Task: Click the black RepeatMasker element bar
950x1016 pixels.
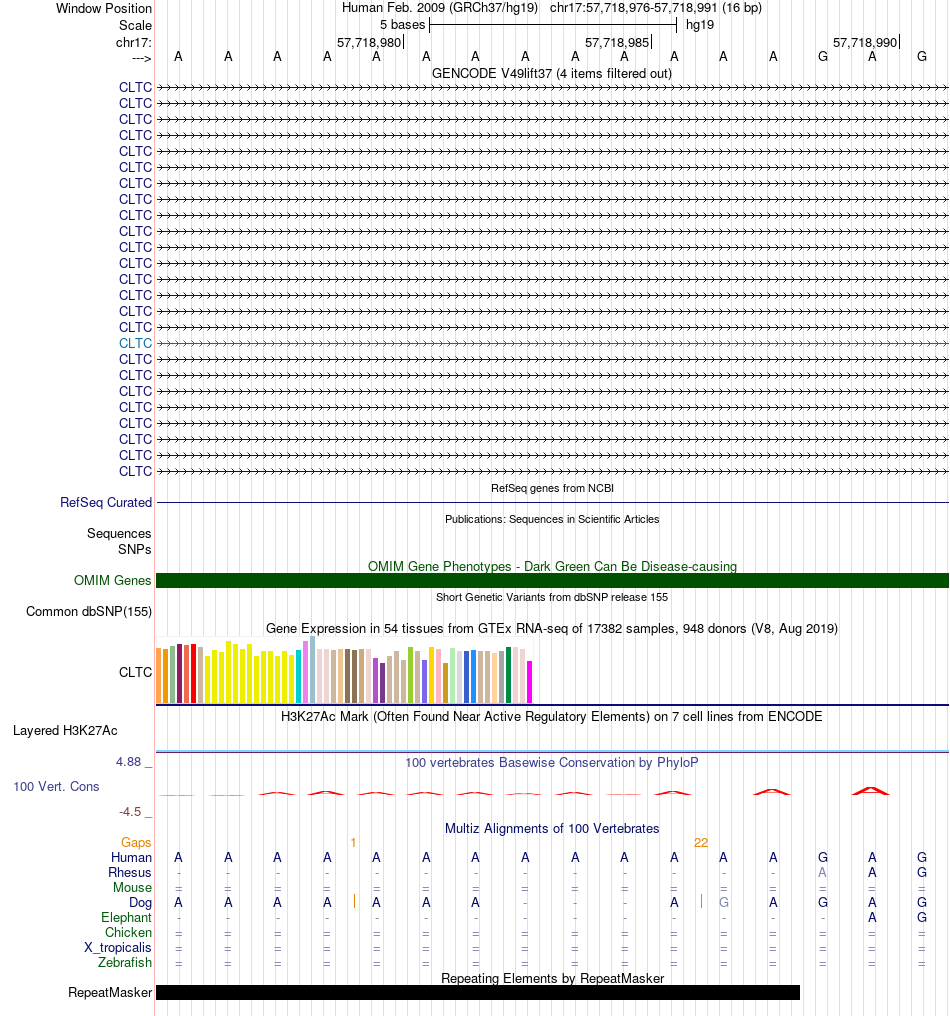Action: (478, 993)
